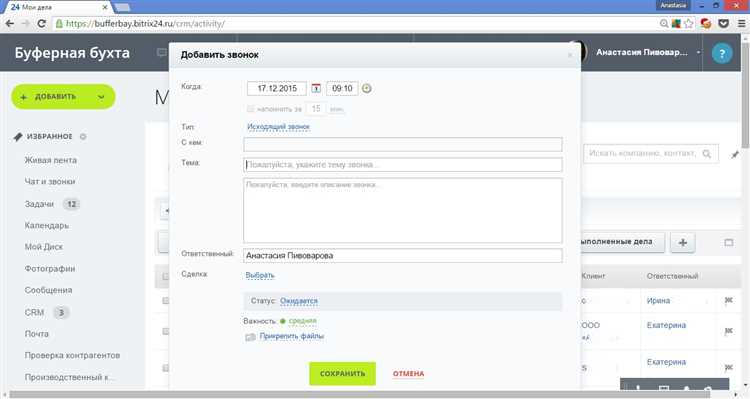This screenshot has width=750, height=399.
Task: Change importance level marked with green dot
Action: coord(302,321)
